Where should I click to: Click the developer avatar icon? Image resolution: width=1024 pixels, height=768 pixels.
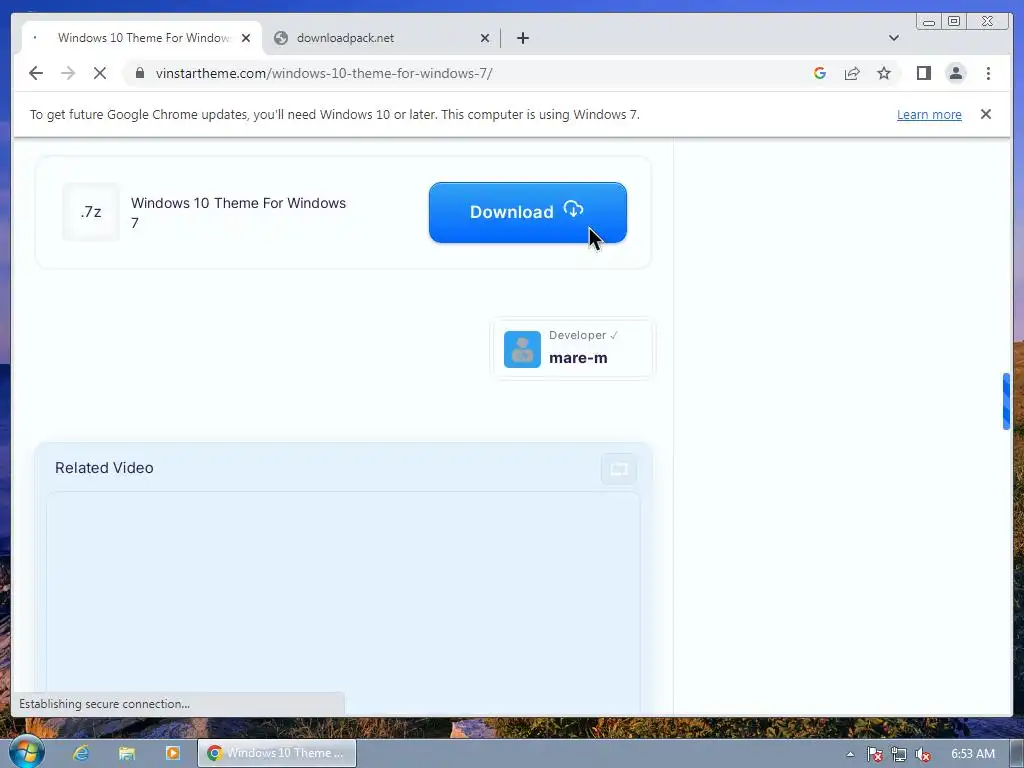point(522,349)
